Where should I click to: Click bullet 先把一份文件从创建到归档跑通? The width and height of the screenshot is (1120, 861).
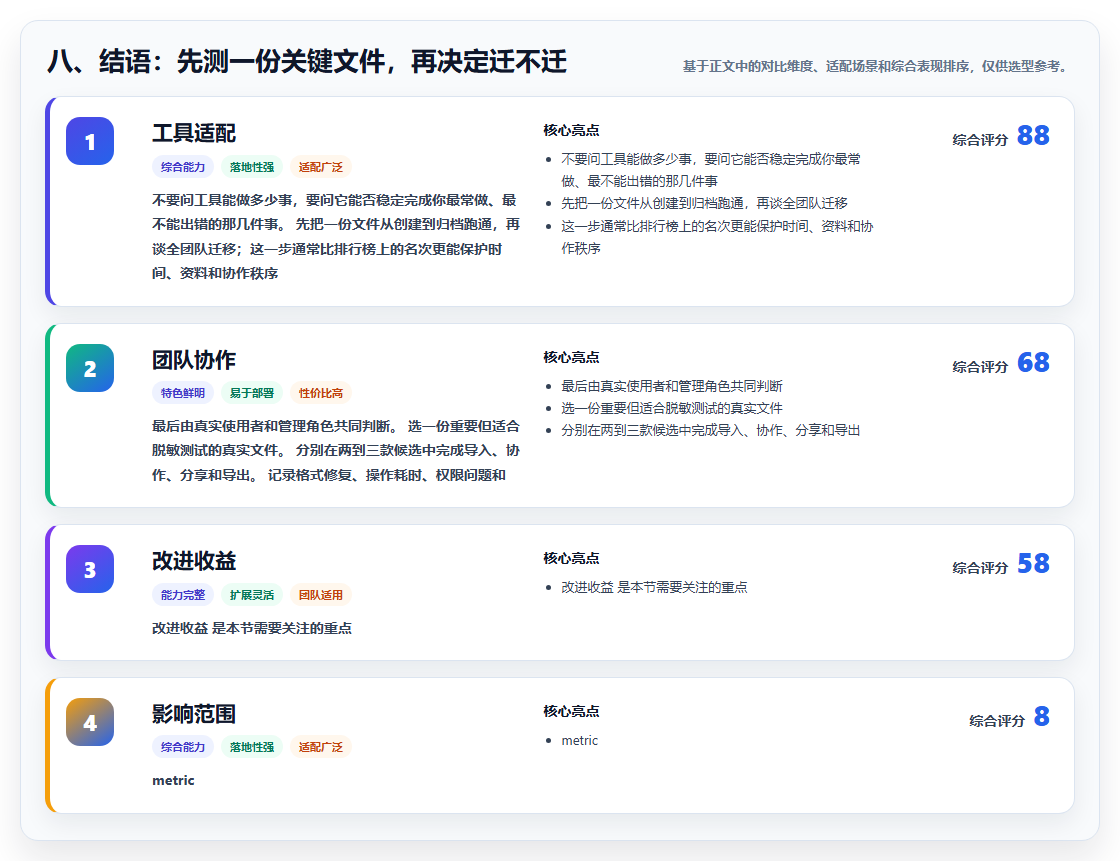pyautogui.click(x=704, y=204)
